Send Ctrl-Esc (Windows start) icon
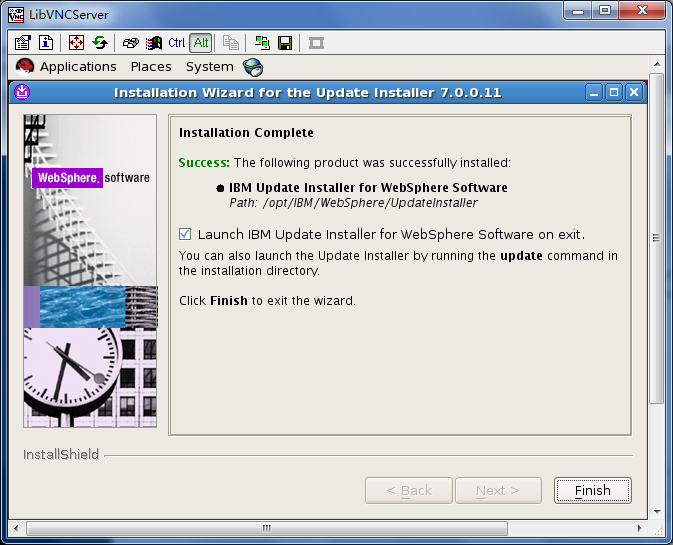 click(x=154, y=42)
